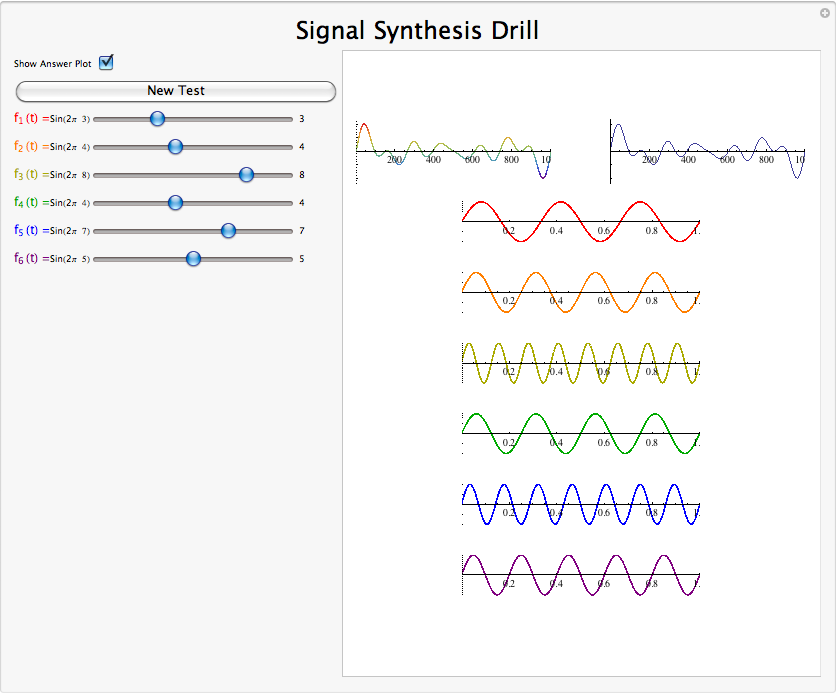Click the f2 frequency slider handle
836x695 pixels.
175,147
